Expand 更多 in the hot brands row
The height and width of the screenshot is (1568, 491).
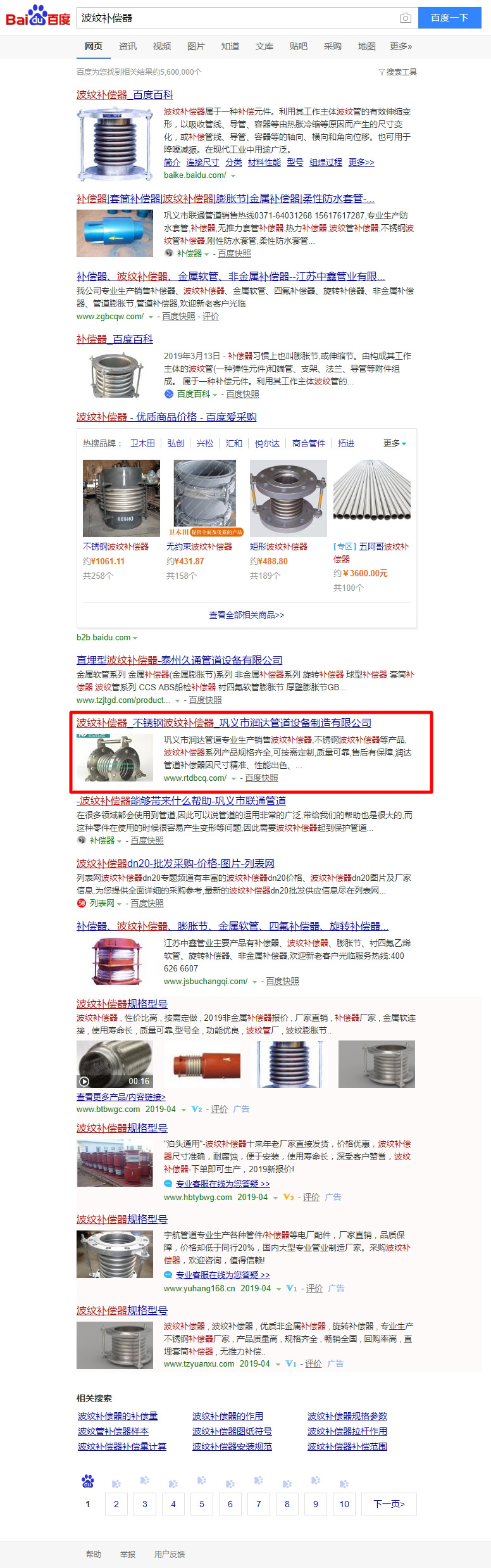pos(395,443)
